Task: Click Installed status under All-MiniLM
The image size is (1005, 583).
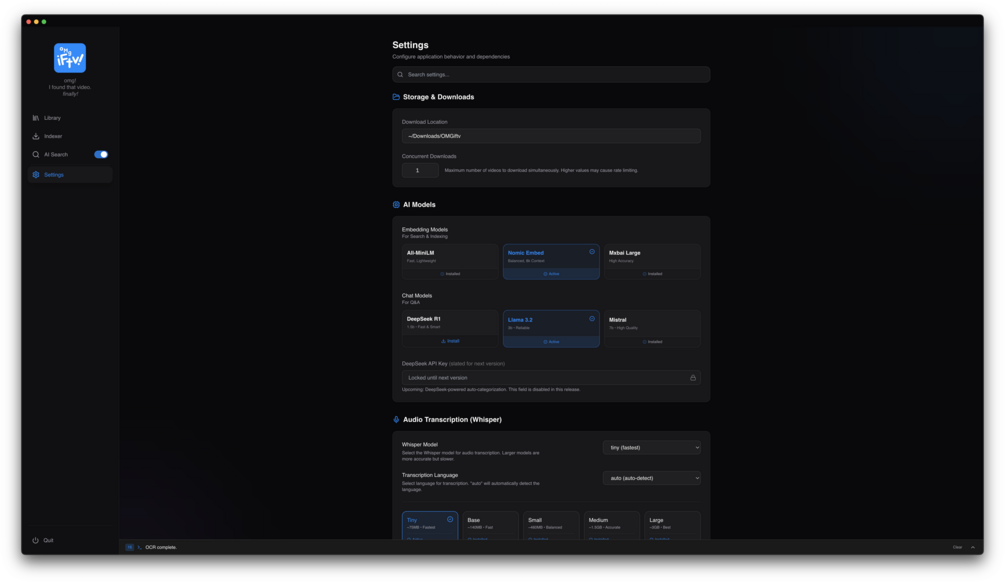Action: 450,274
